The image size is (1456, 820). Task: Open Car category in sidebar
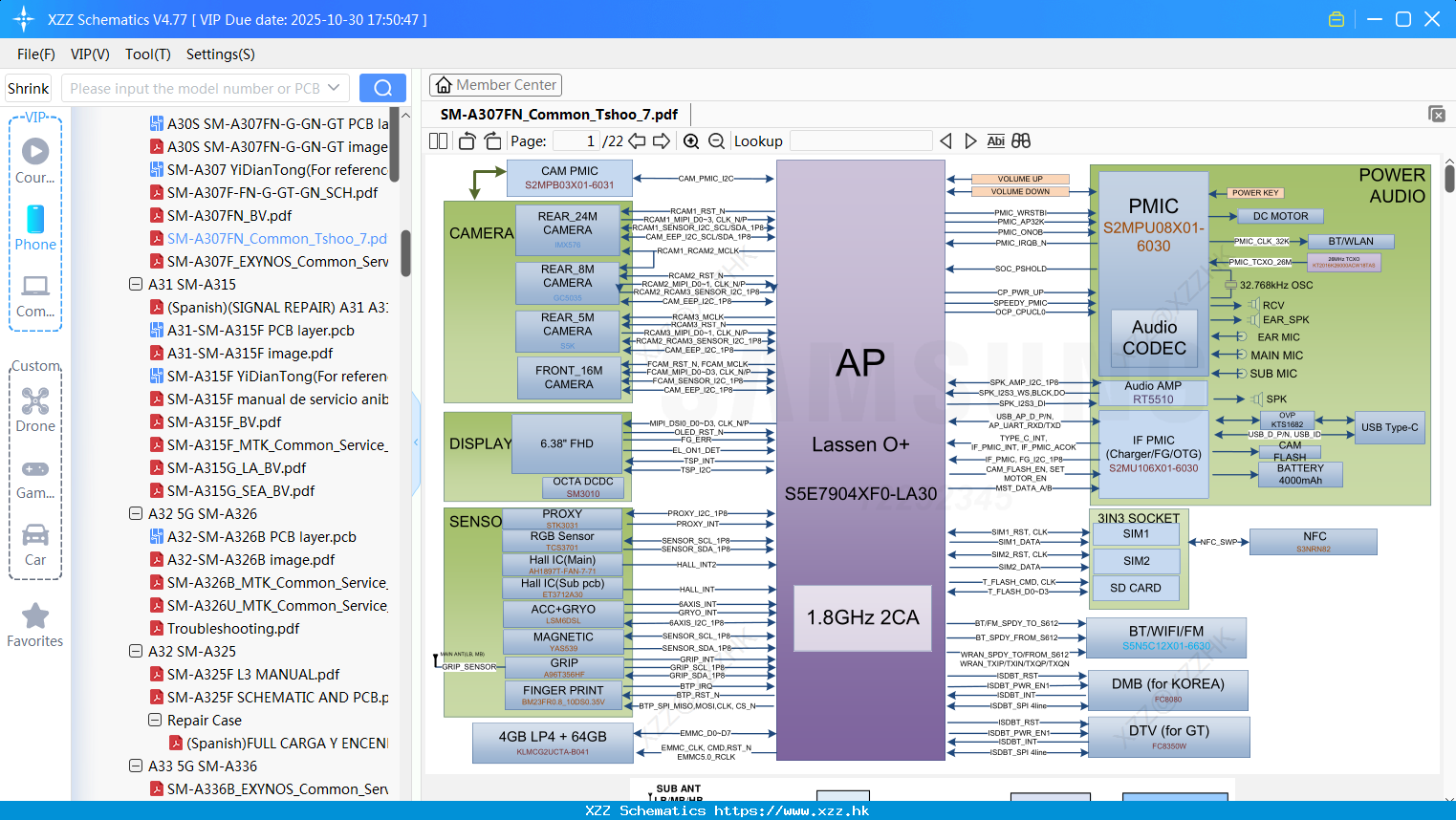[x=35, y=545]
